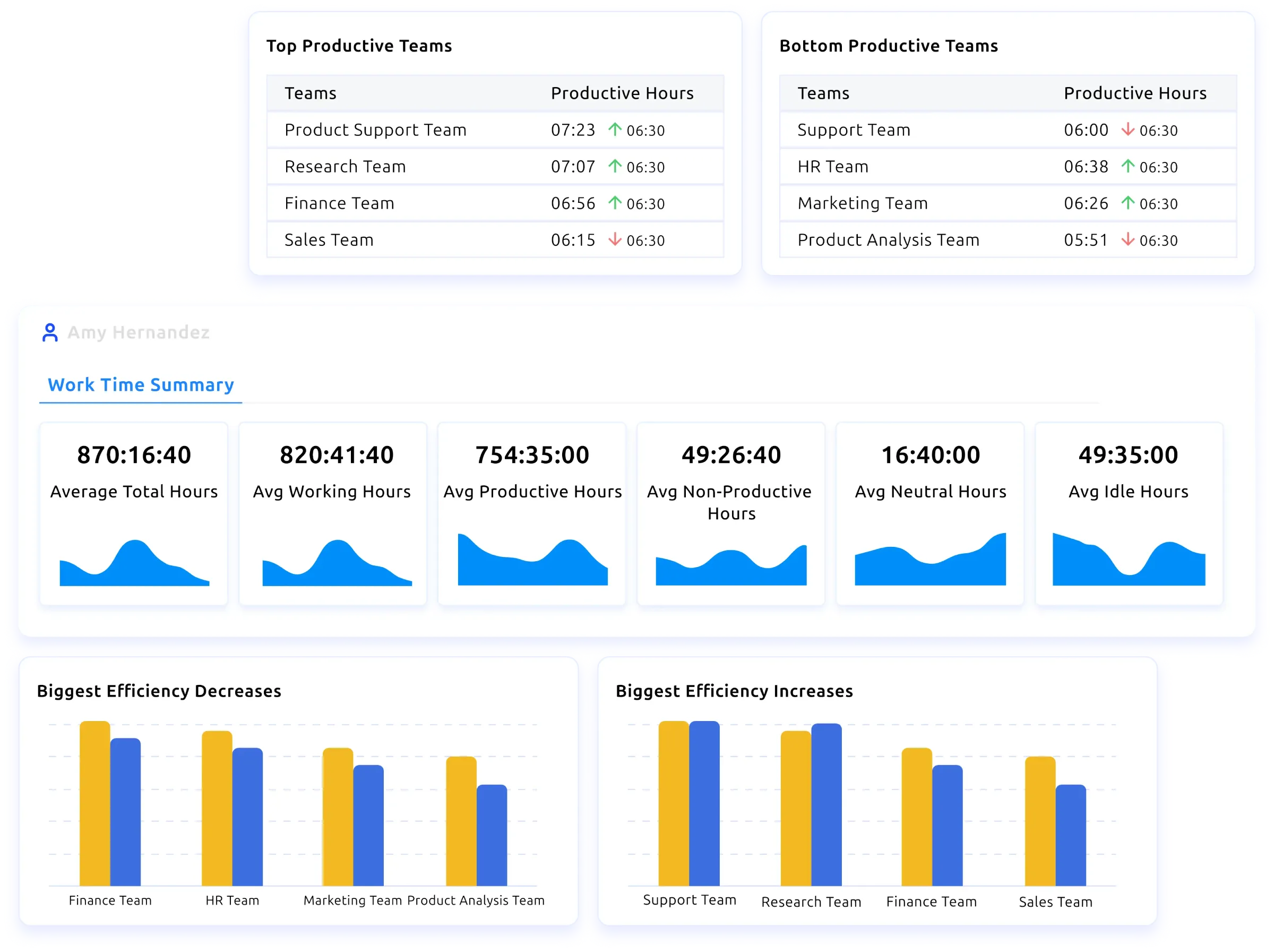The height and width of the screenshot is (952, 1274).
Task: Click the Research Team label under Efficiency Increases chart
Action: [812, 902]
